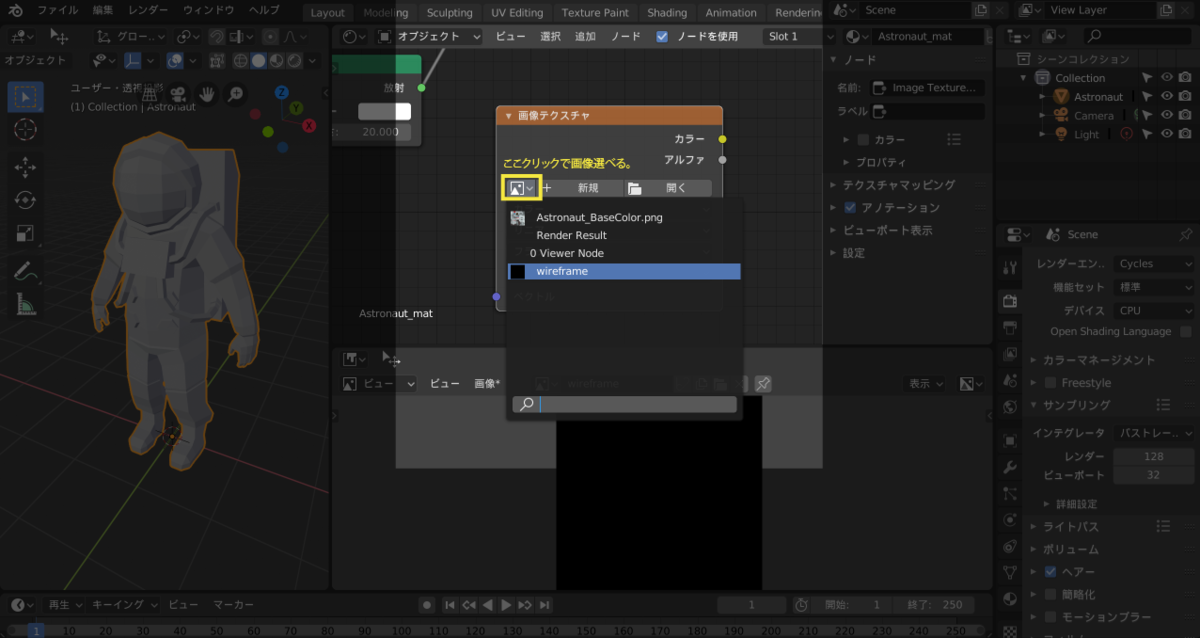1200x638 pixels.
Task: Enable the Freestyle checkbox
Action: pos(1050,383)
